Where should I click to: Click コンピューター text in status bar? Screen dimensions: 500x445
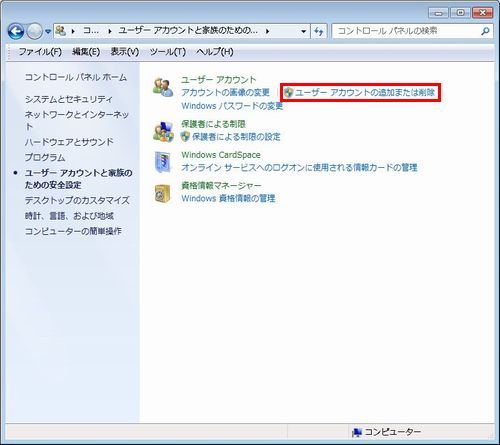click(x=393, y=432)
